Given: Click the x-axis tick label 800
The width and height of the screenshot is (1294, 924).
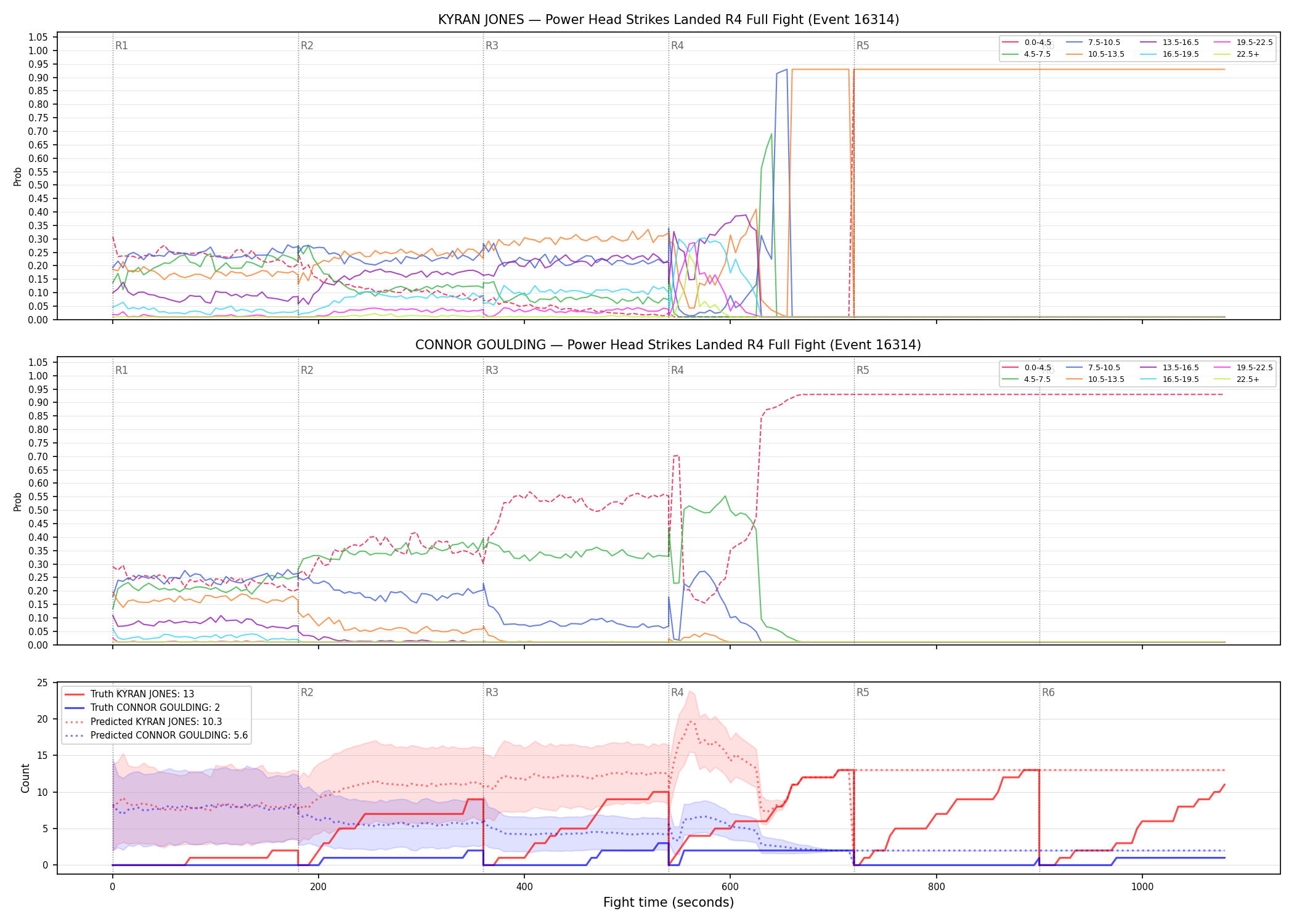Looking at the screenshot, I should 936,887.
